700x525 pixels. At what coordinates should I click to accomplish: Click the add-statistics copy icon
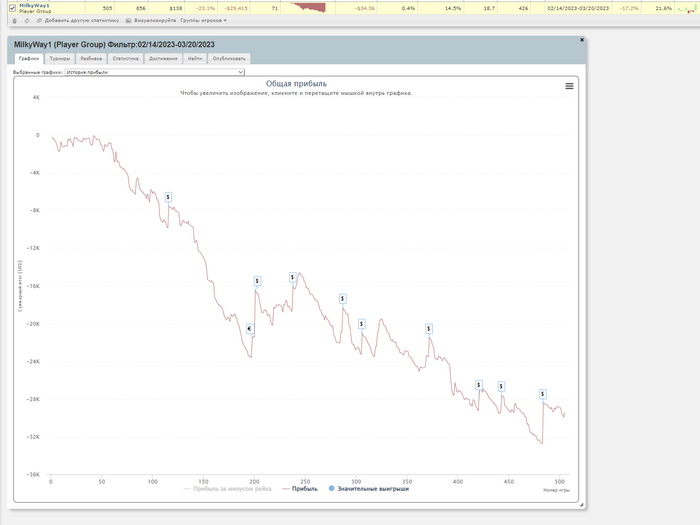[39, 21]
